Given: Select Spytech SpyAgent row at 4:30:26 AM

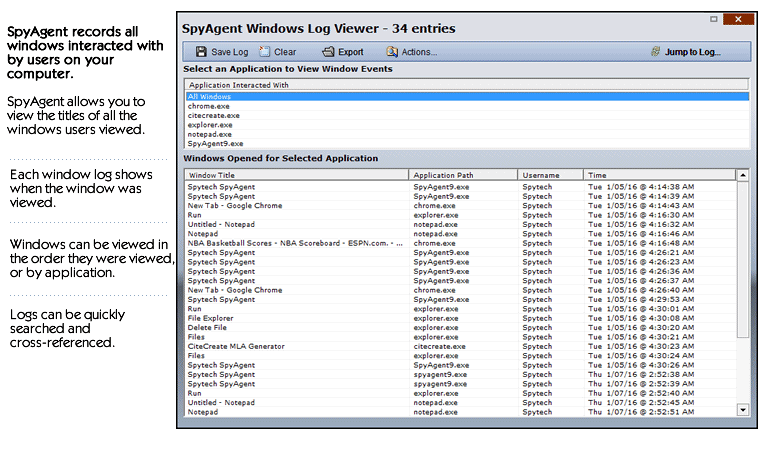Looking at the screenshot, I should point(460,365).
